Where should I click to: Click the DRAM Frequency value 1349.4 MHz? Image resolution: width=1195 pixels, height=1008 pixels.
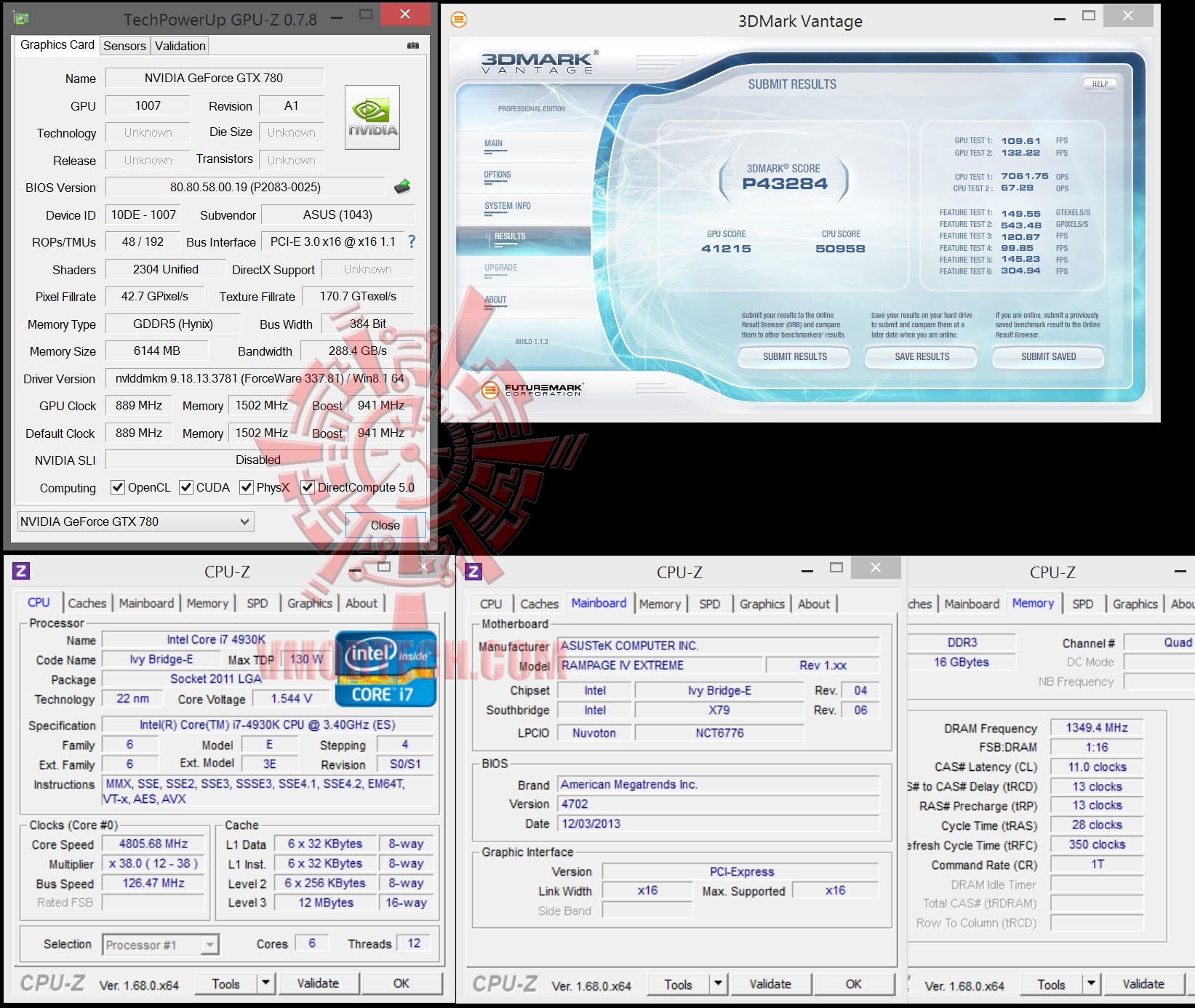(1097, 727)
